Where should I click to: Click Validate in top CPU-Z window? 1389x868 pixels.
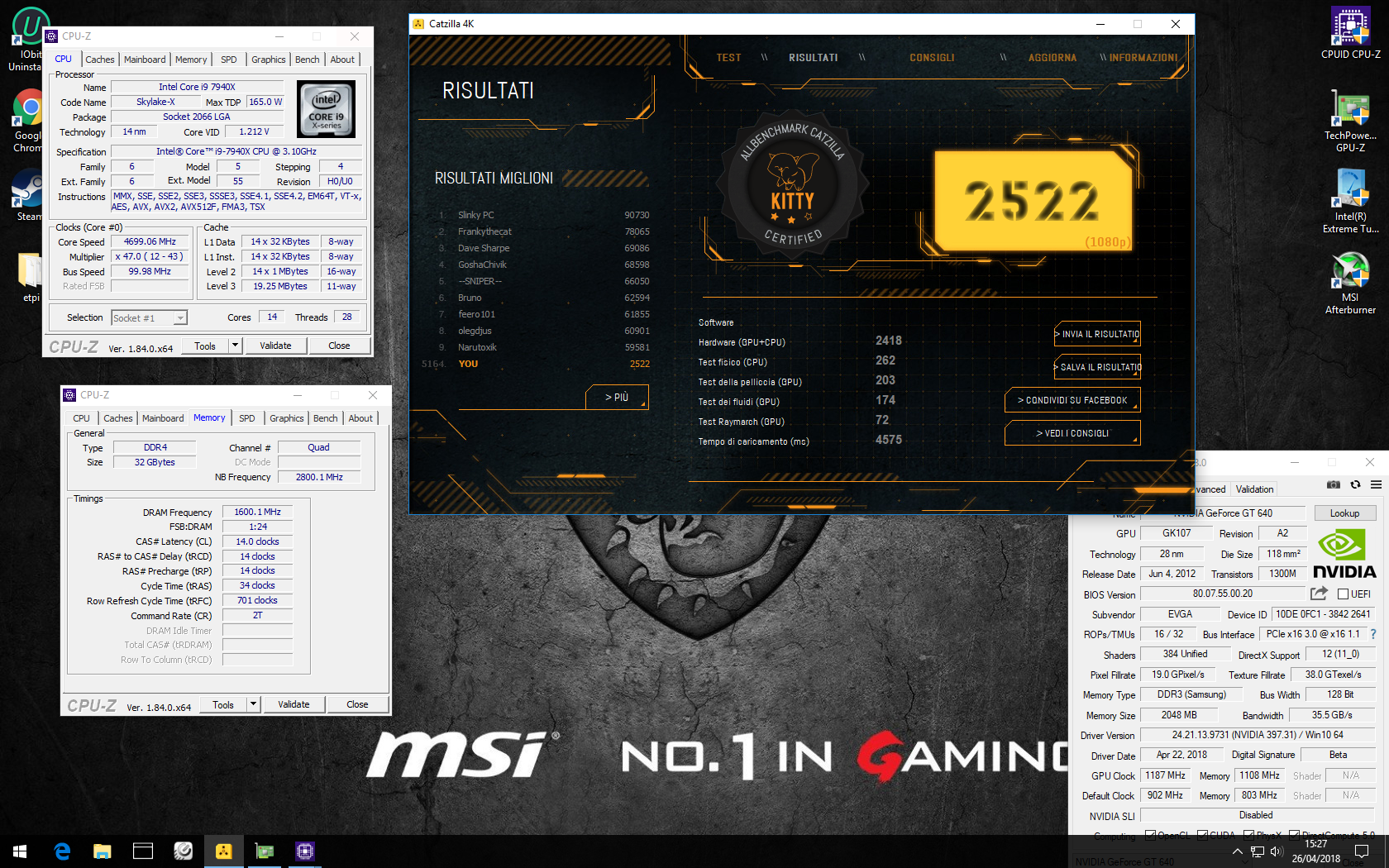pyautogui.click(x=275, y=346)
